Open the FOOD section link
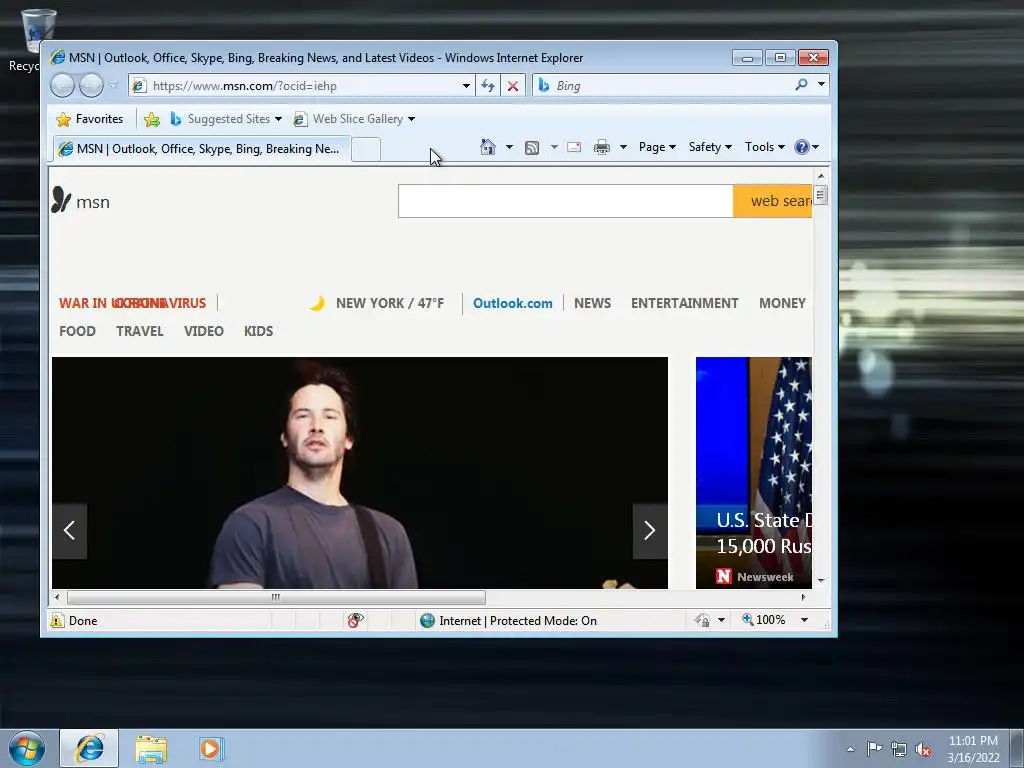The width and height of the screenshot is (1024, 768). coord(77,331)
